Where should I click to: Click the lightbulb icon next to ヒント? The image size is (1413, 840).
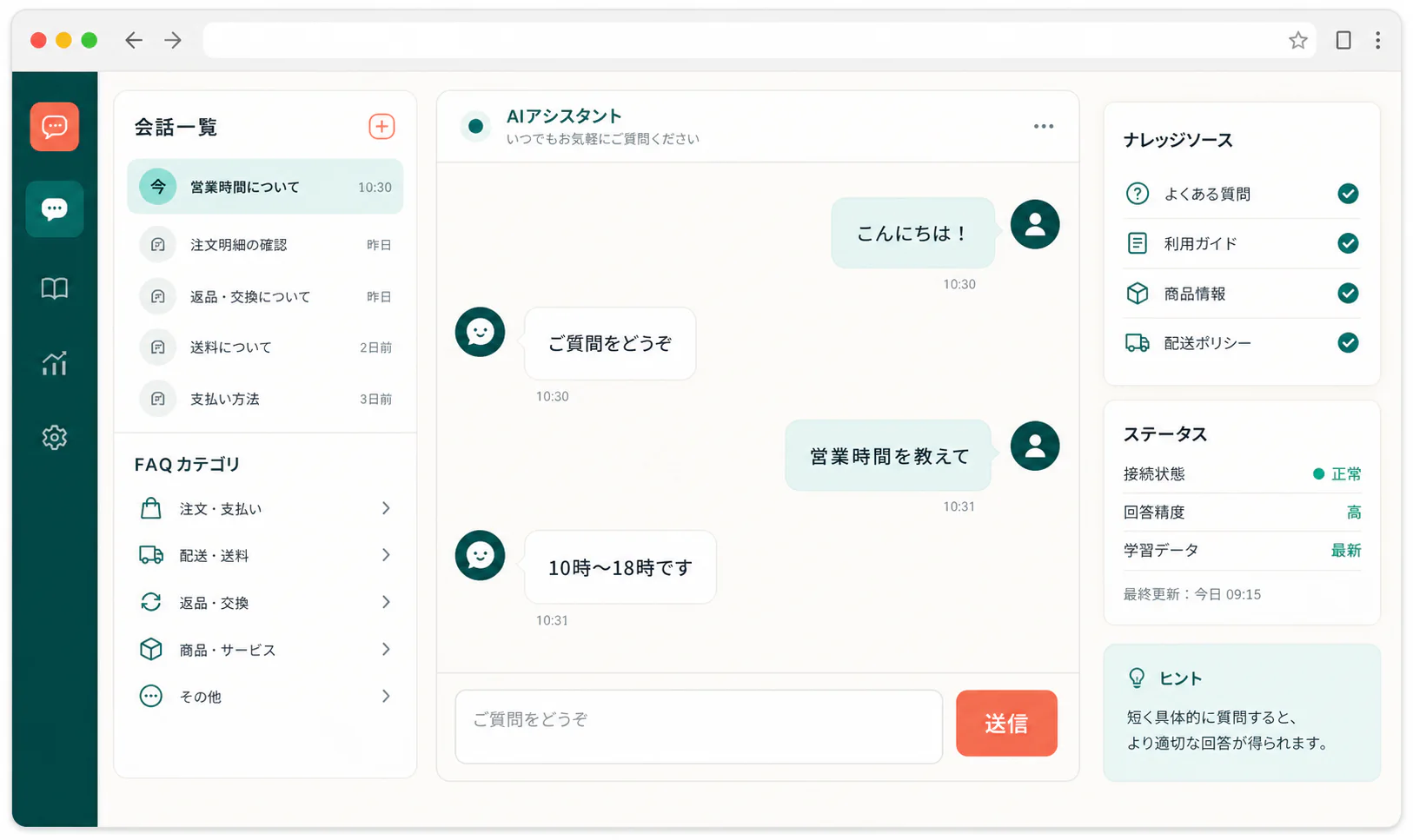pyautogui.click(x=1137, y=678)
